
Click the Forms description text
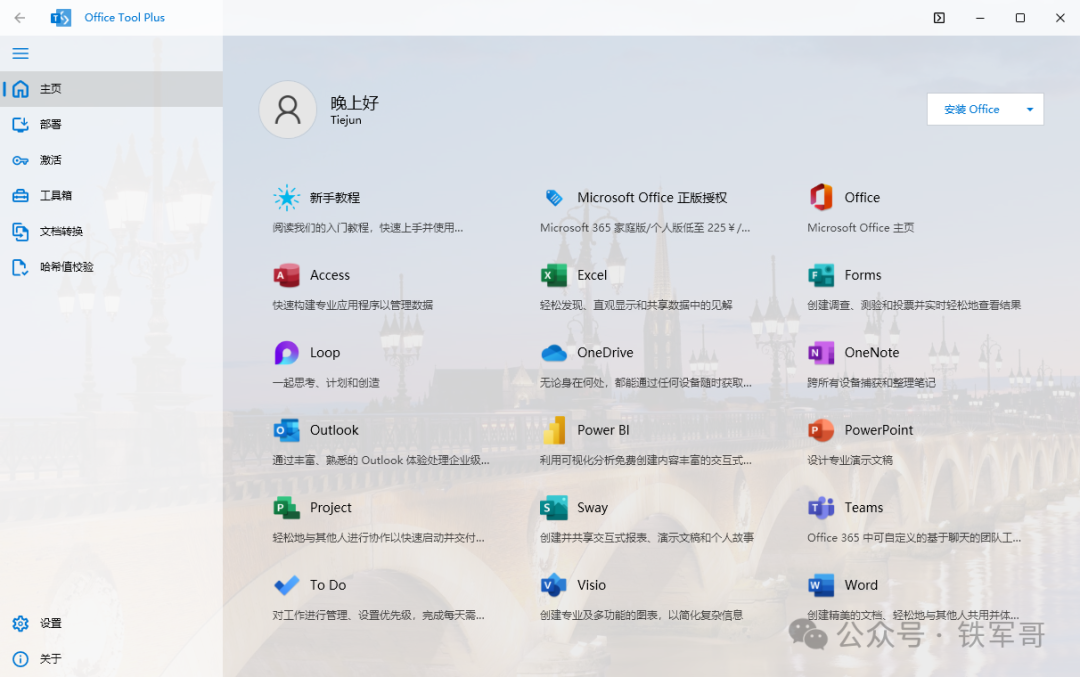(914, 305)
